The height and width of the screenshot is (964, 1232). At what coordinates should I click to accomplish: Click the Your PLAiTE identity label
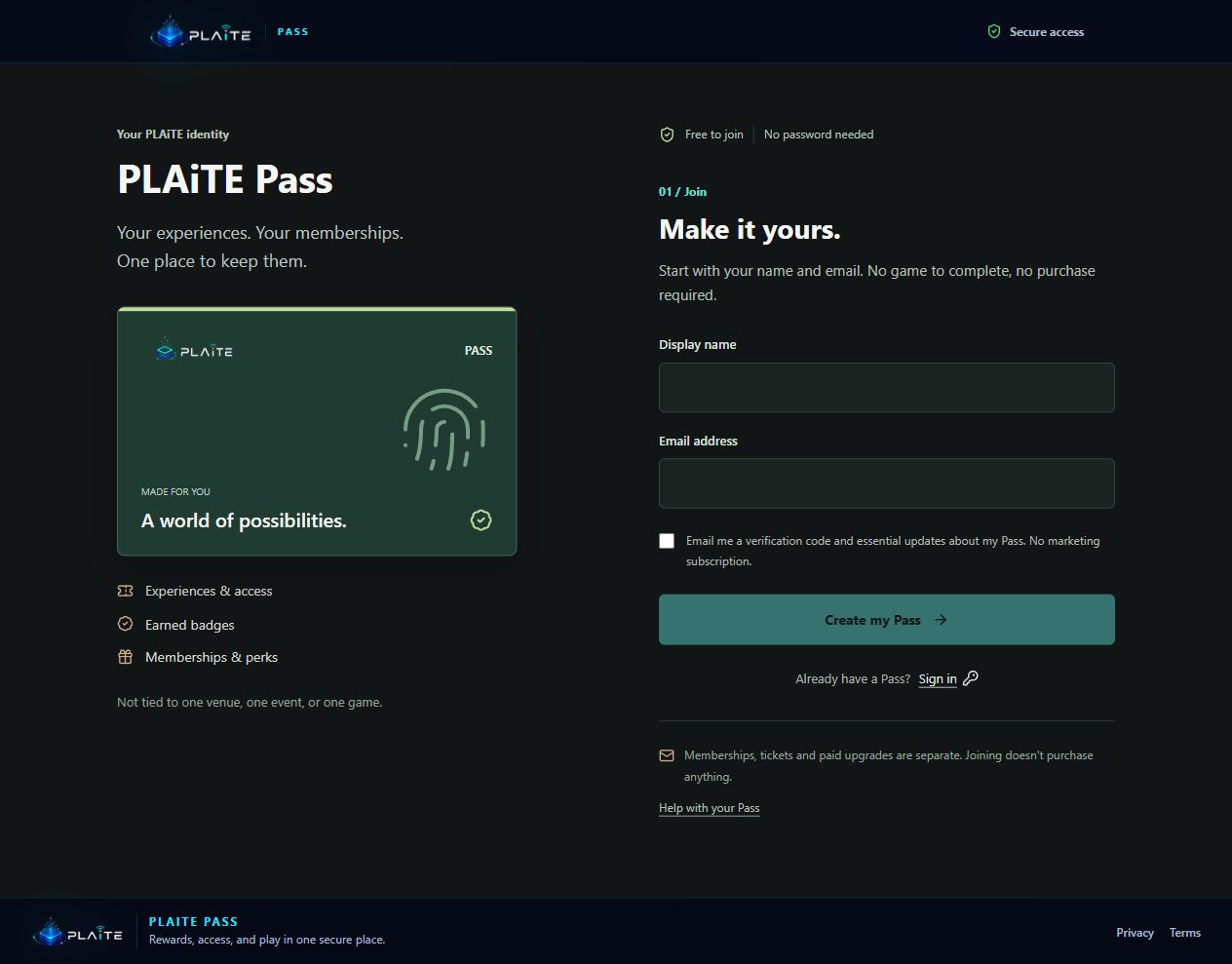pyautogui.click(x=173, y=135)
